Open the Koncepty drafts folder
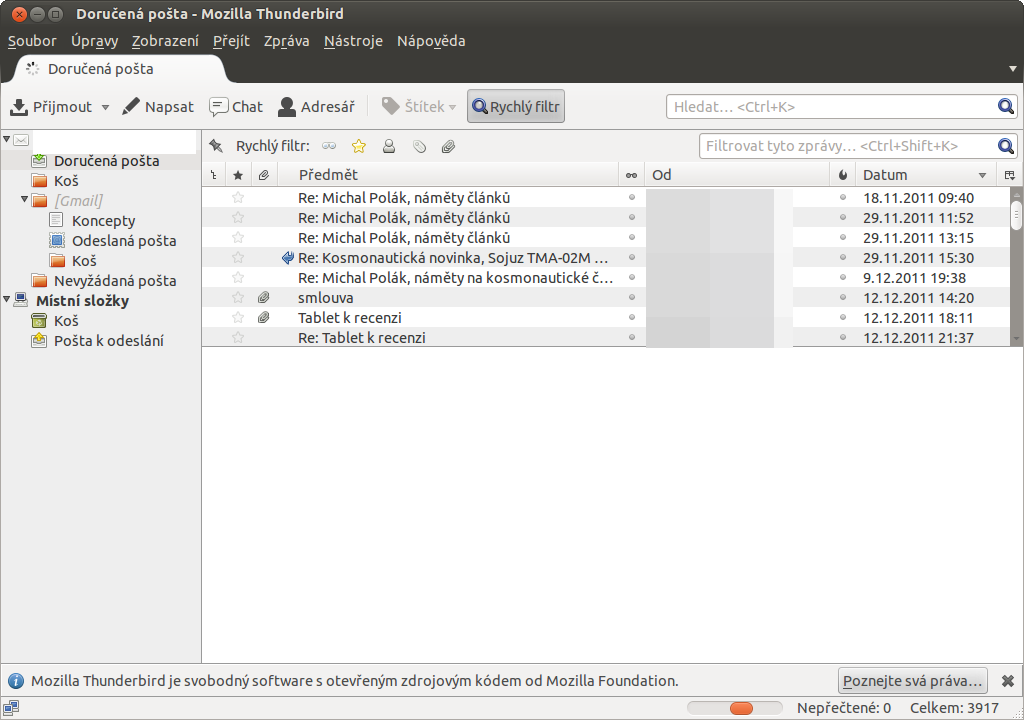Viewport: 1024px width, 720px height. pos(103,221)
